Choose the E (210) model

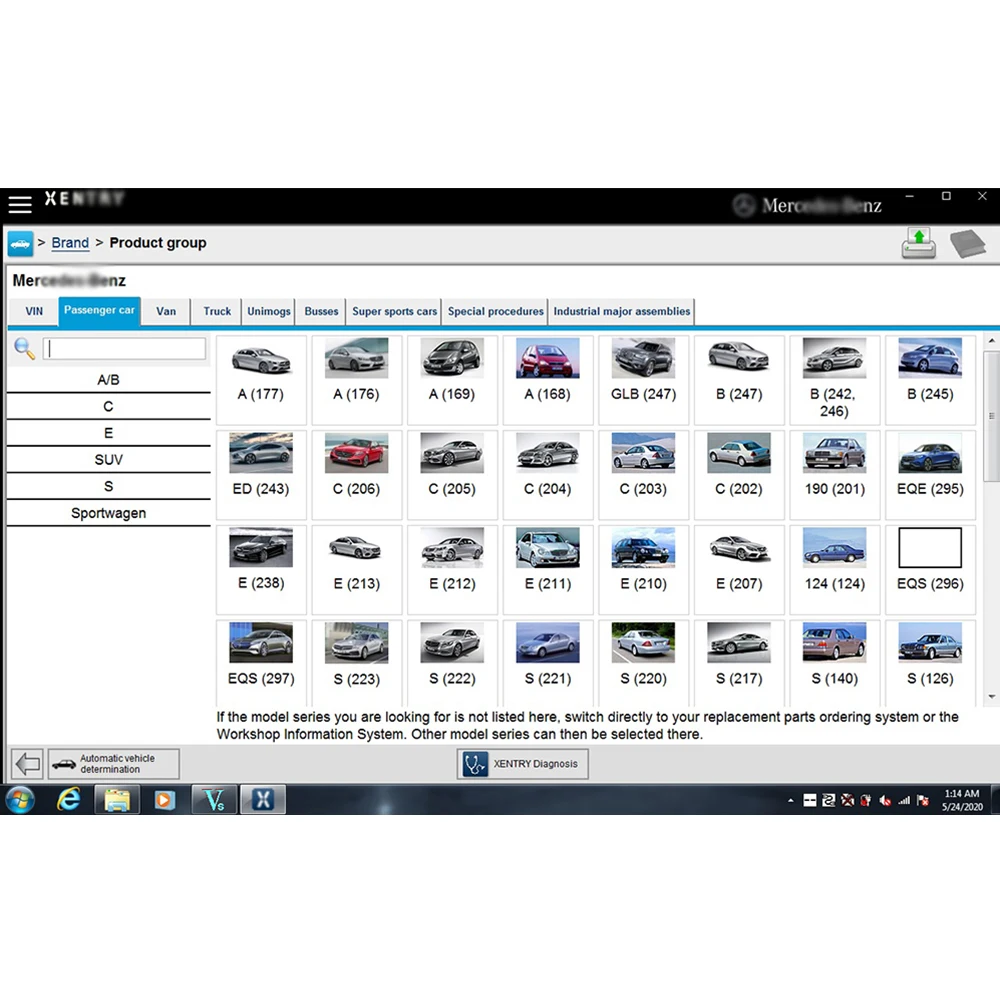pyautogui.click(x=643, y=570)
